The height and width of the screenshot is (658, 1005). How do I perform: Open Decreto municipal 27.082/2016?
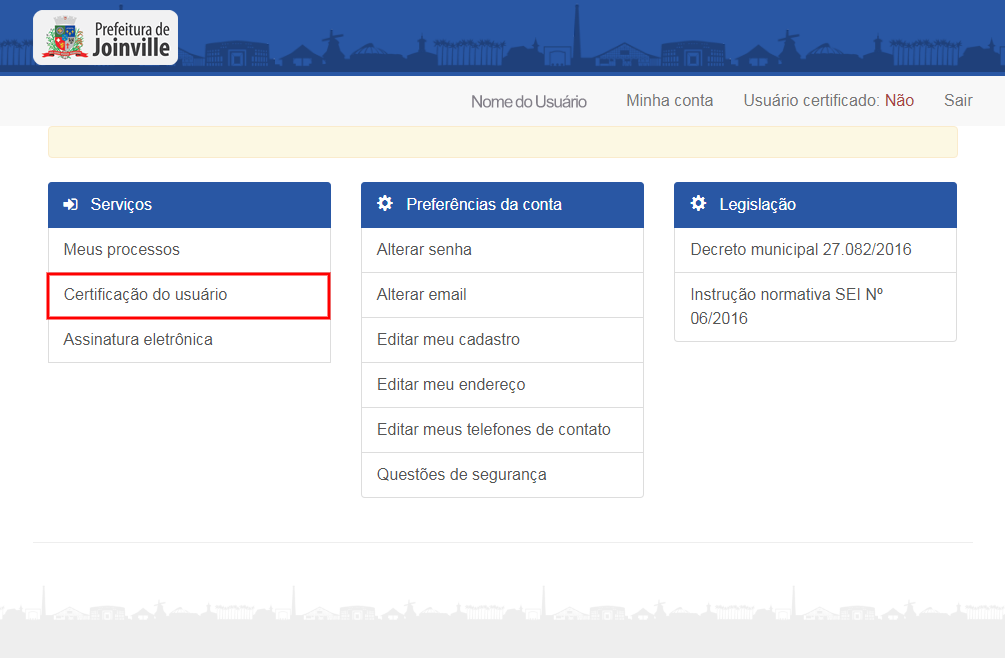click(x=815, y=250)
